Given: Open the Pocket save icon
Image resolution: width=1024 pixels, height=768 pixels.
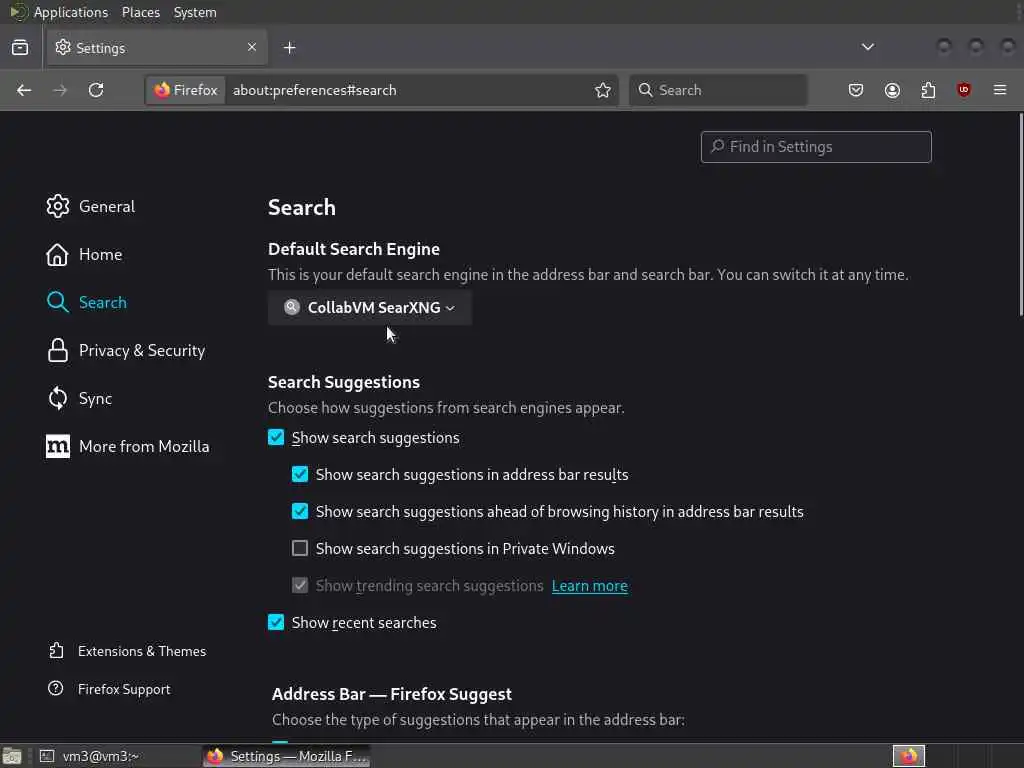Looking at the screenshot, I should coord(856,90).
